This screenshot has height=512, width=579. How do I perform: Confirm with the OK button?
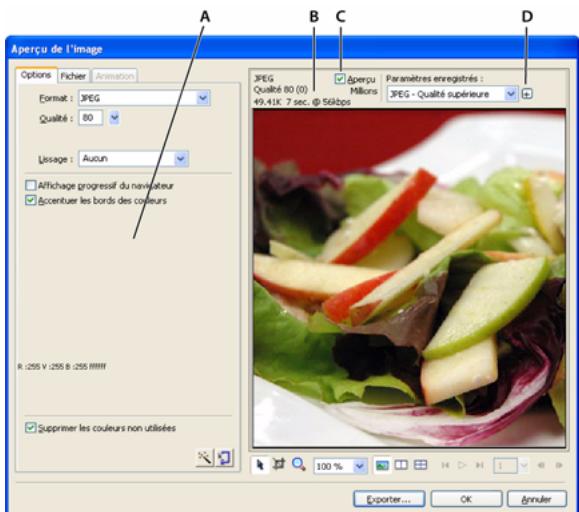466,499
